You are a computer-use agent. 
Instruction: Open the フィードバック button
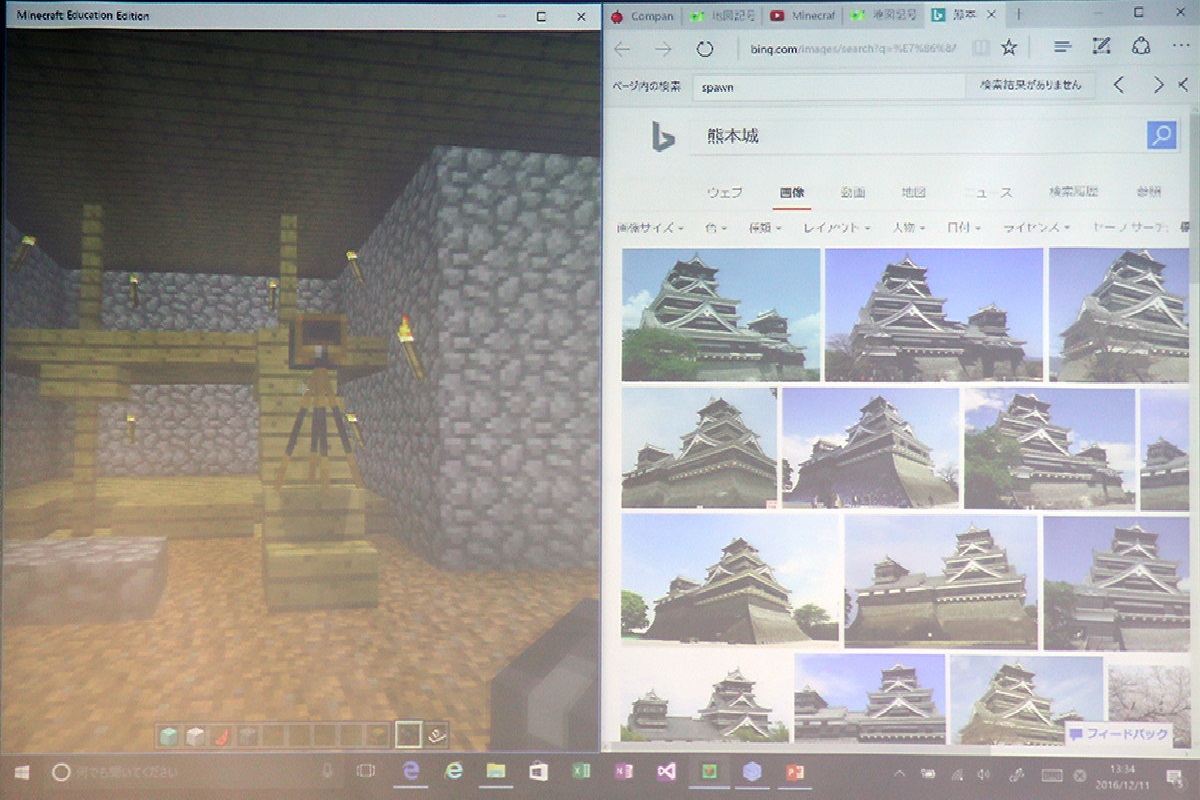pos(1118,734)
